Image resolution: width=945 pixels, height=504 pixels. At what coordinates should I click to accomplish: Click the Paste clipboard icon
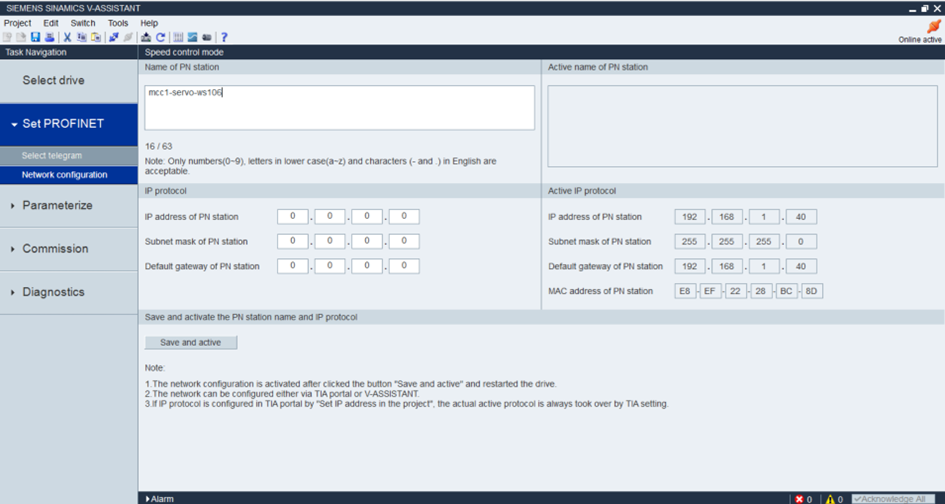coord(96,37)
